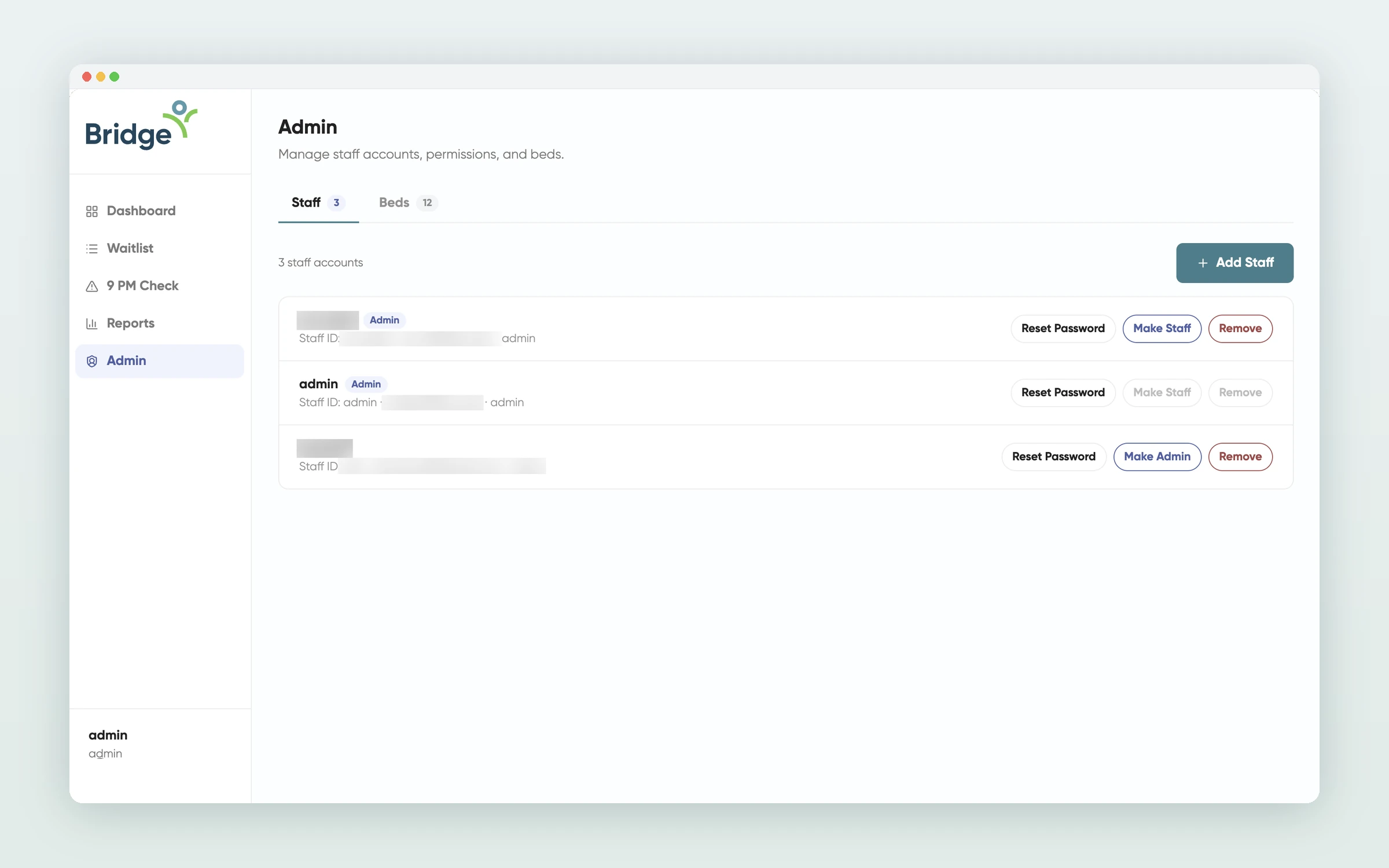This screenshot has width=1389, height=868.
Task: Open the 9 PM Check page
Action: click(160, 286)
